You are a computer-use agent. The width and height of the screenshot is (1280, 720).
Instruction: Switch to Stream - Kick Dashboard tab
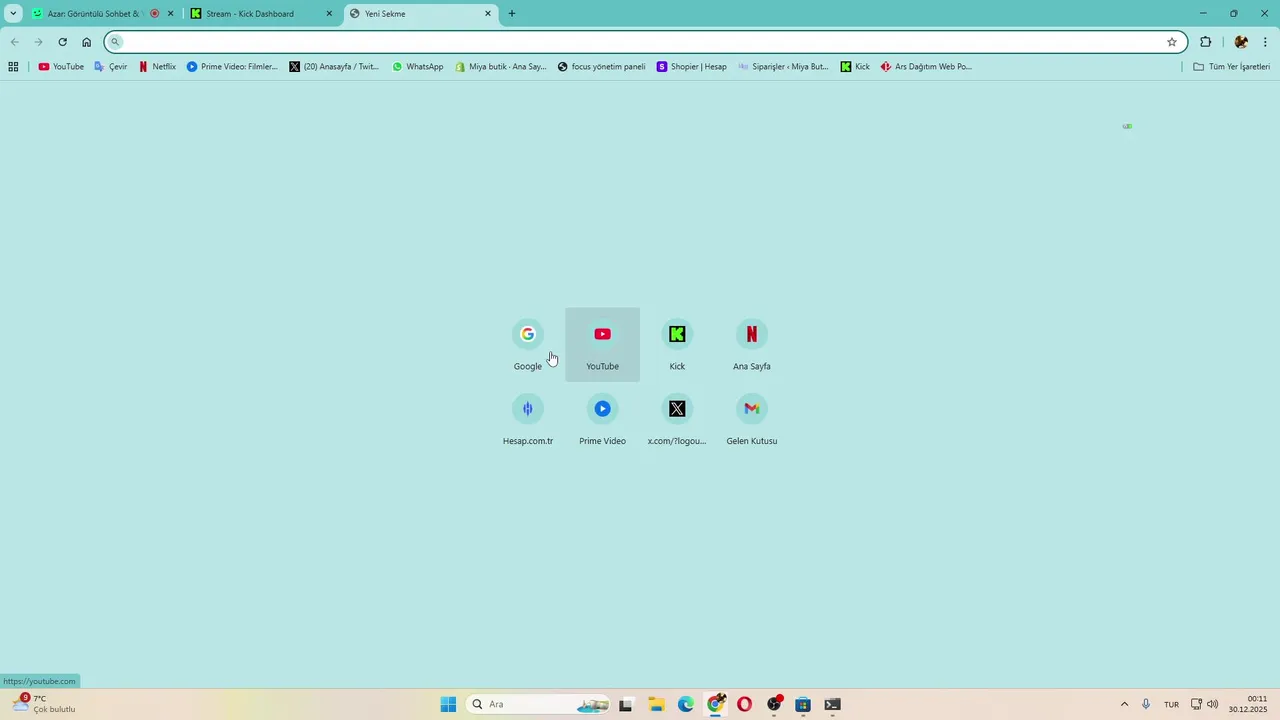[x=262, y=14]
